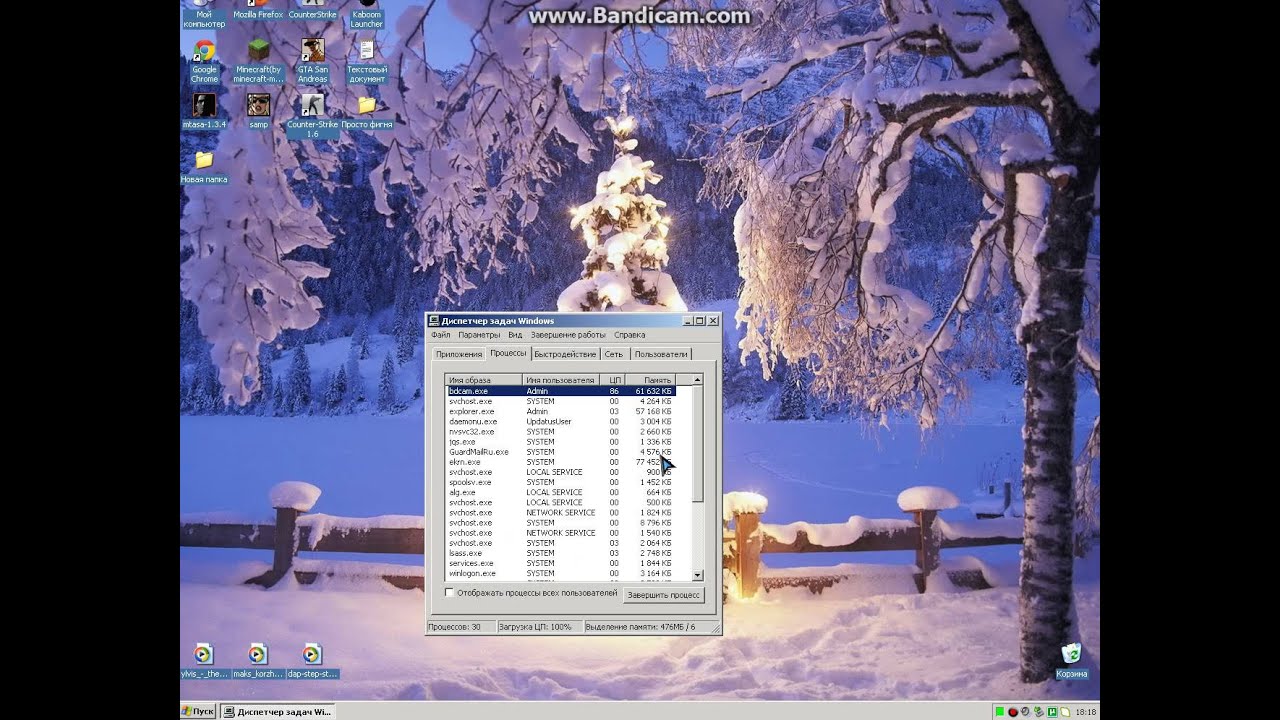Select the Kaboom Launcher desktop icon

[x=367, y=12]
